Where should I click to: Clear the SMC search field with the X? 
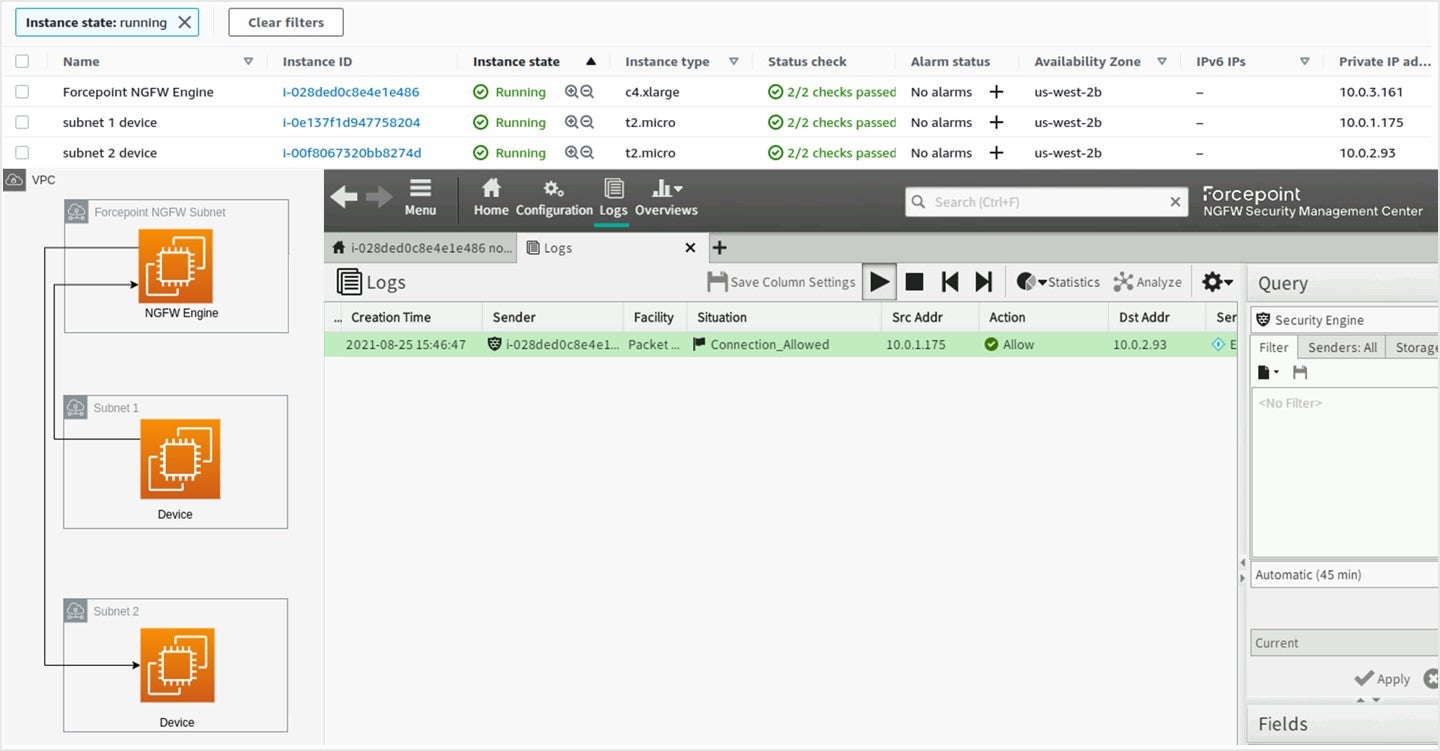[1175, 202]
